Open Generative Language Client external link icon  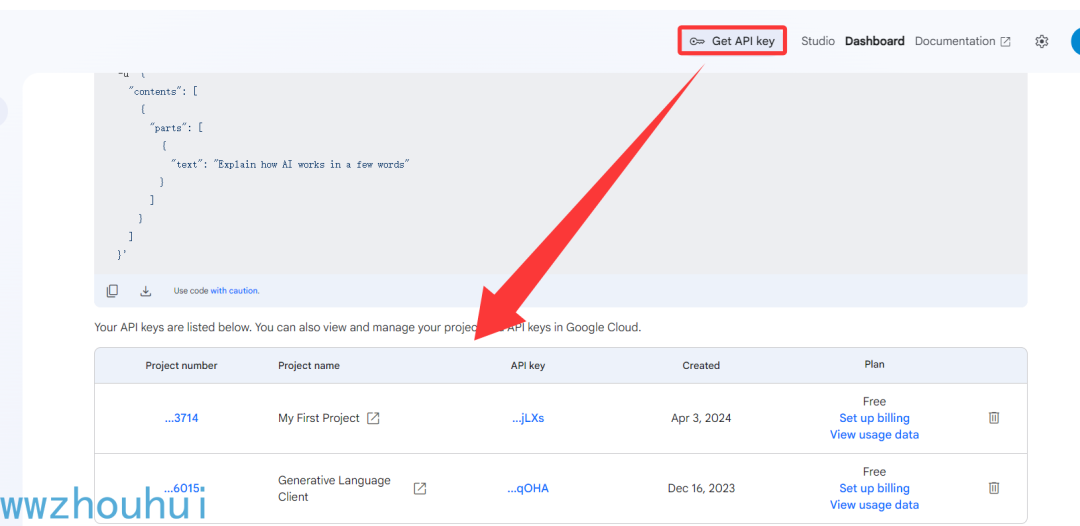coord(420,488)
